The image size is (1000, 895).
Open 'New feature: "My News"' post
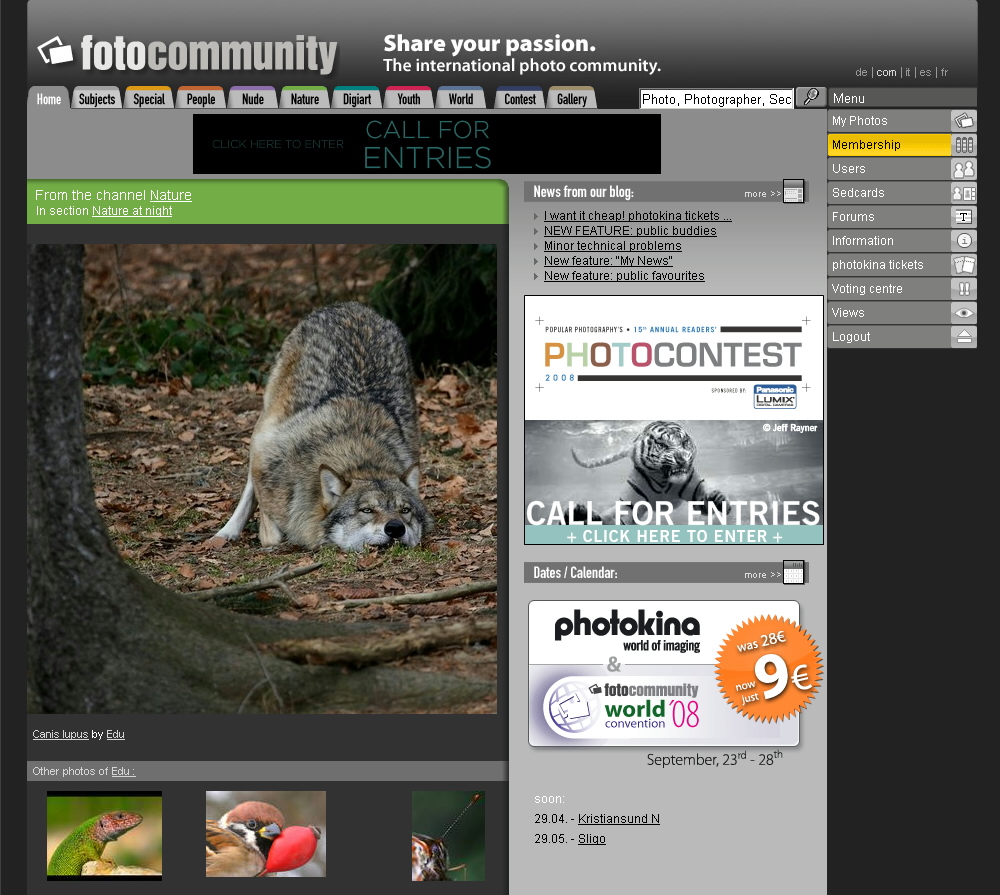coord(608,261)
